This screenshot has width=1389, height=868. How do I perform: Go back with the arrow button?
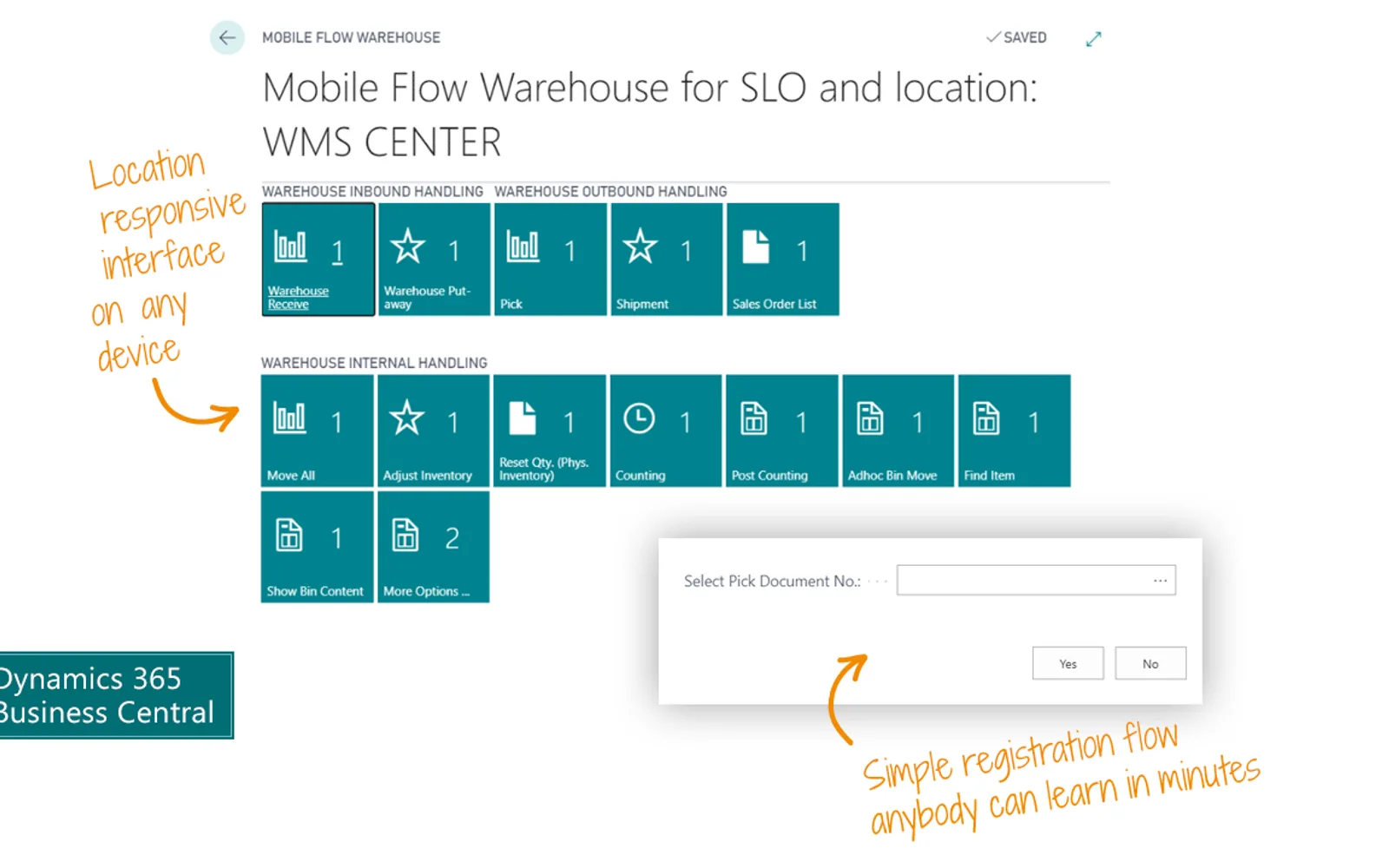point(227,37)
